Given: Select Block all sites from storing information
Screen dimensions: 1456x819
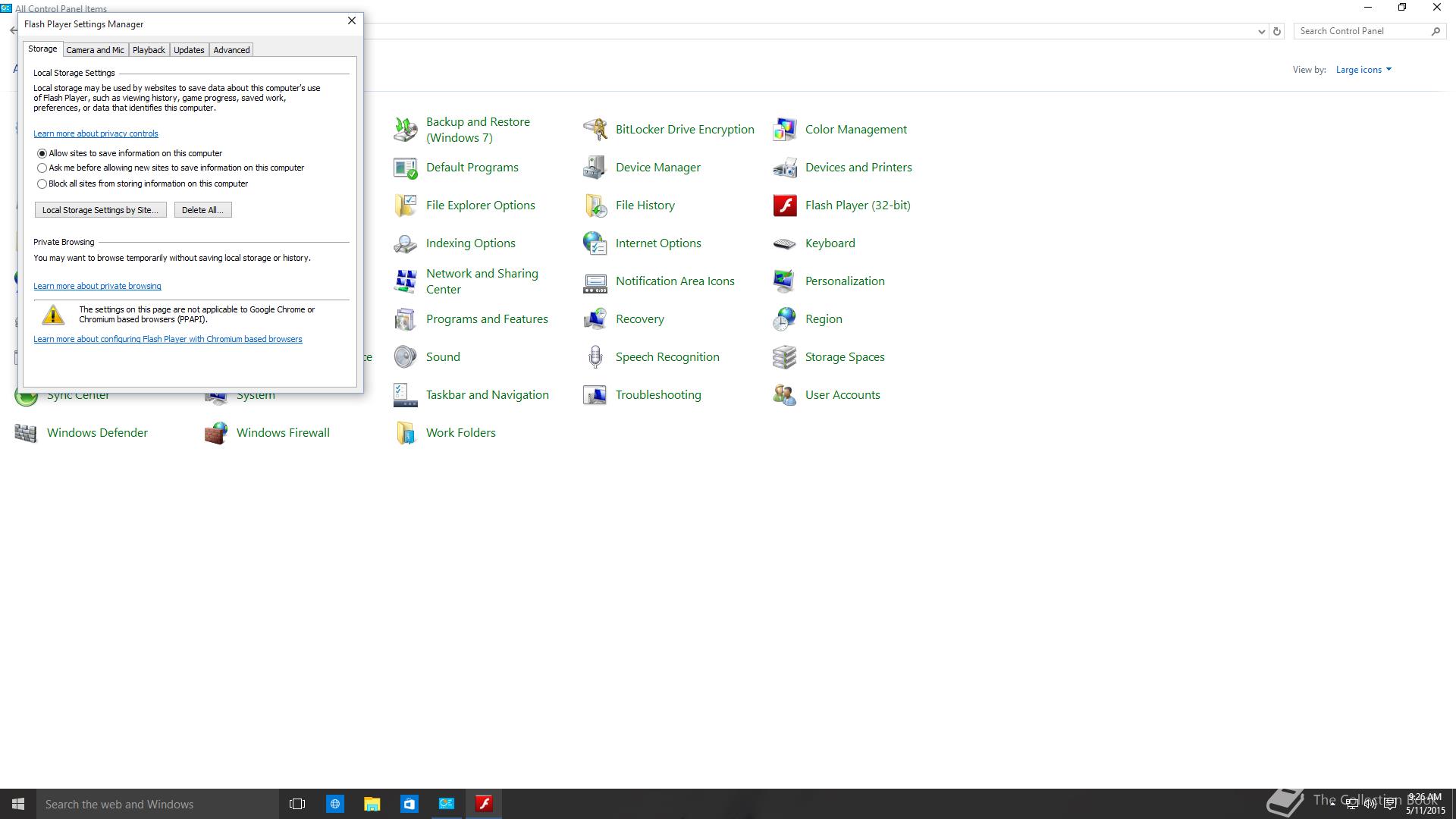Looking at the screenshot, I should click(42, 184).
